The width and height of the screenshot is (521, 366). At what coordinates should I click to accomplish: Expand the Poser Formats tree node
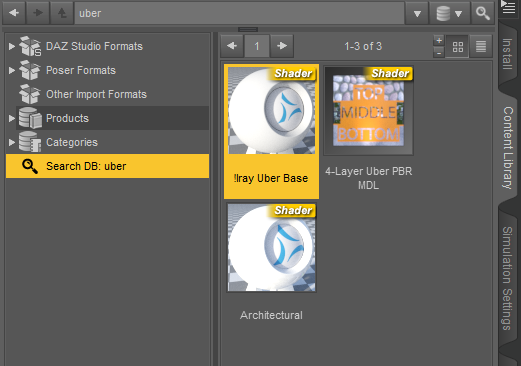pyautogui.click(x=12, y=70)
